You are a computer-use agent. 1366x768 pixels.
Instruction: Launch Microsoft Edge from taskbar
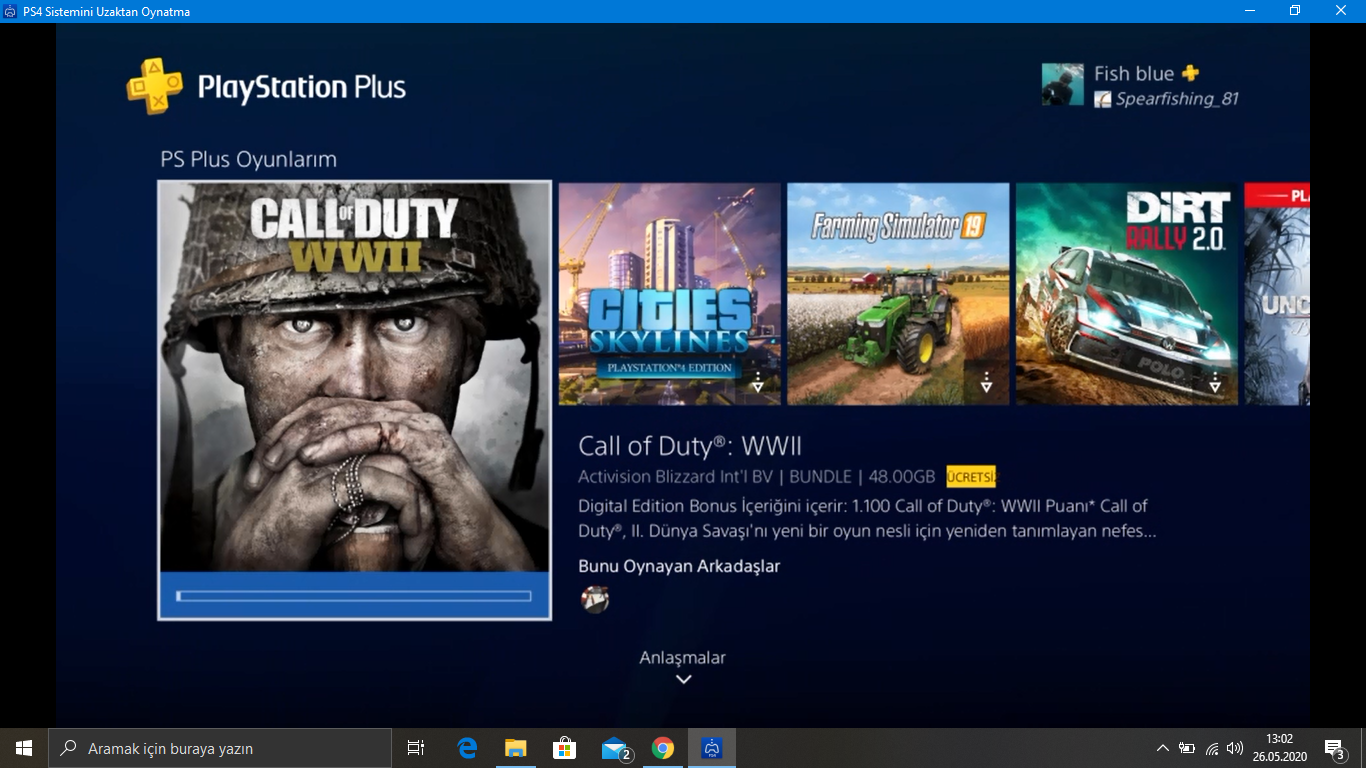point(467,748)
